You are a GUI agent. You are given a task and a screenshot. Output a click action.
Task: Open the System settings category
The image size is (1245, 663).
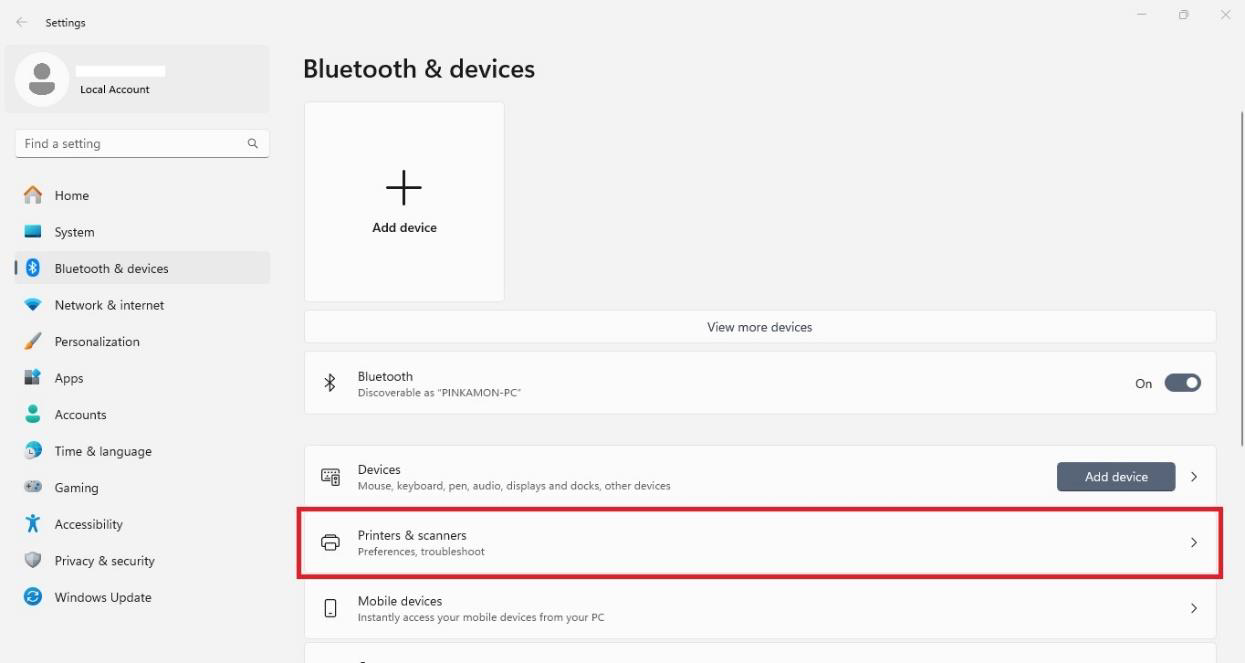[x=74, y=232]
